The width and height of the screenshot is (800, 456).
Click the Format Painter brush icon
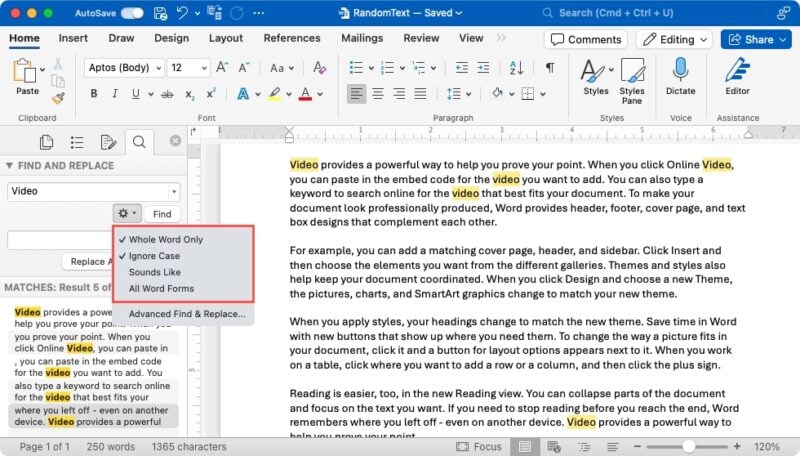click(x=58, y=97)
